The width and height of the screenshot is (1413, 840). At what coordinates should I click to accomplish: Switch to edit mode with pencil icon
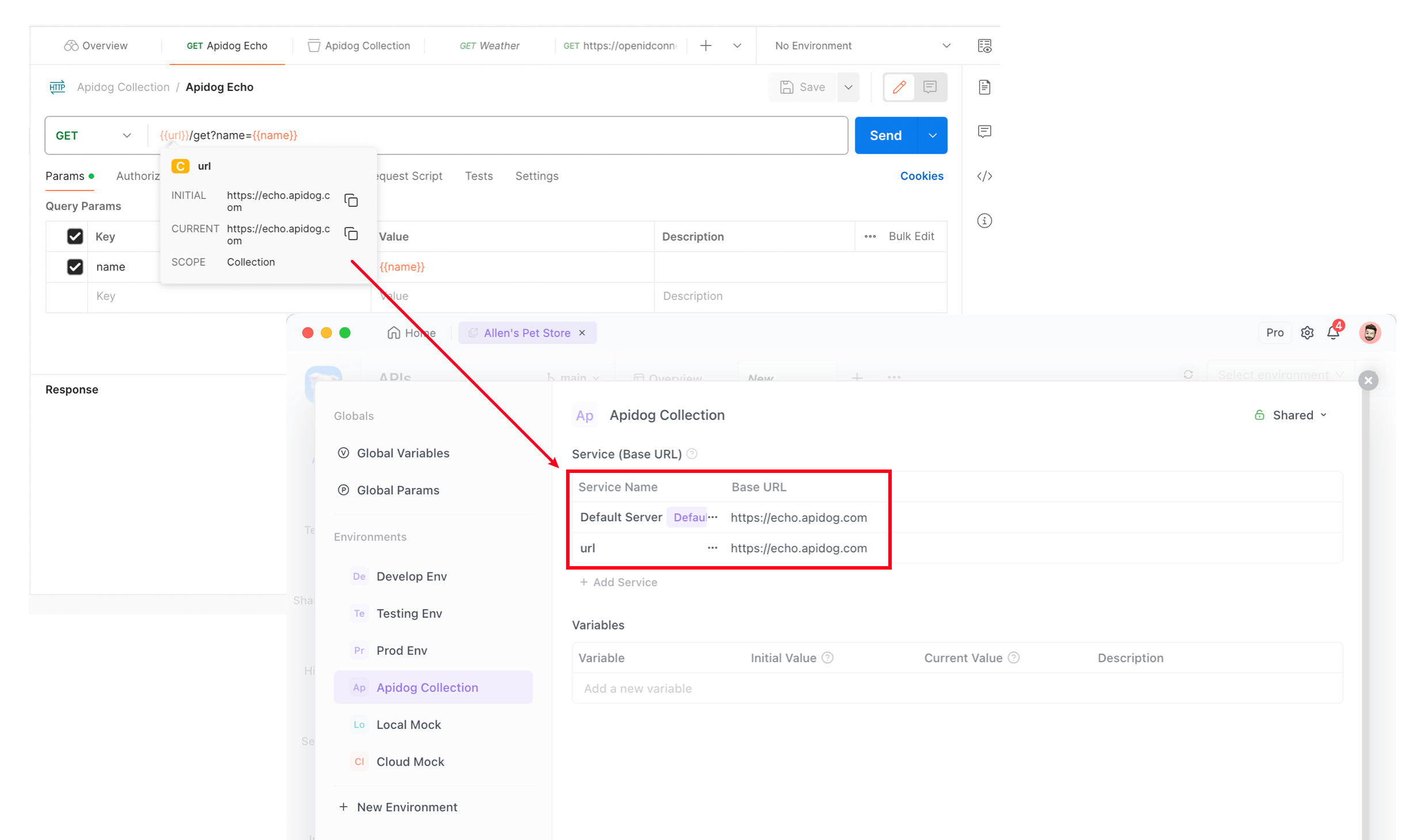tap(899, 87)
